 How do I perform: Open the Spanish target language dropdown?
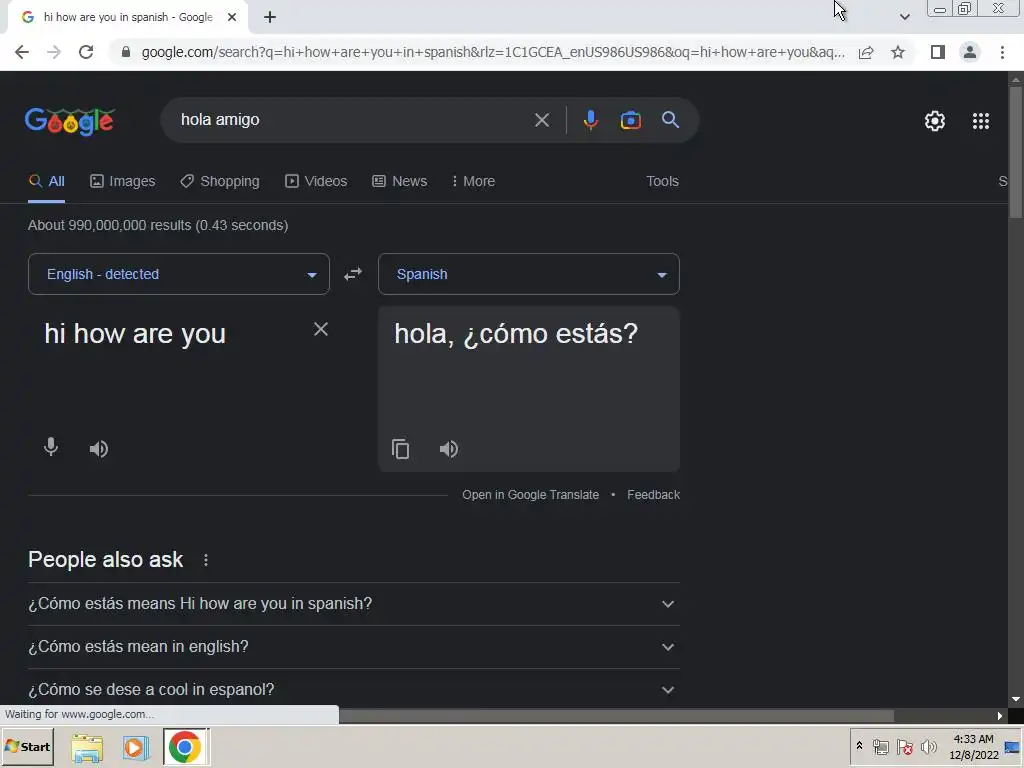(x=529, y=274)
